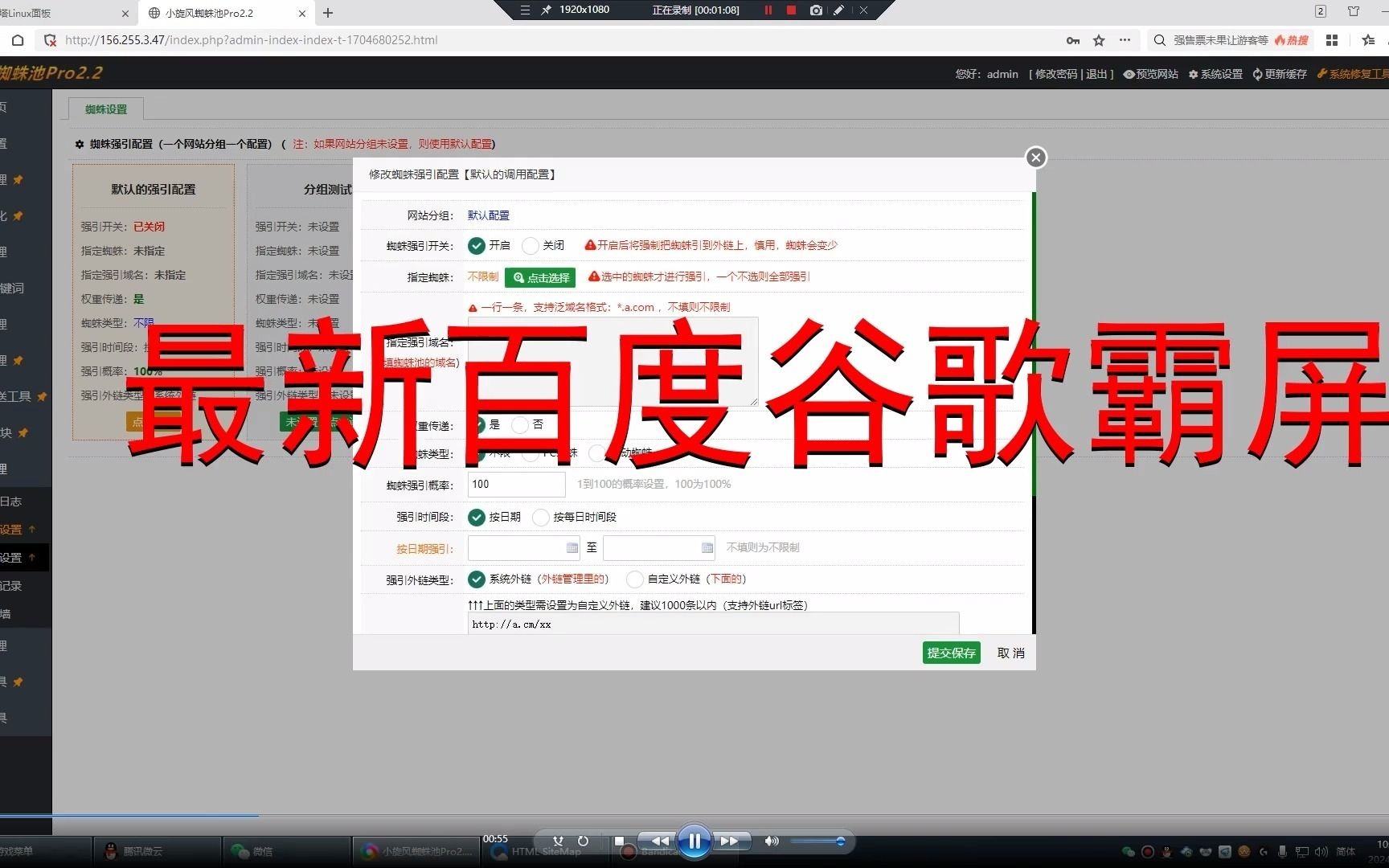Click the green 点击选择 spider button
The height and width of the screenshot is (868, 1389).
tap(540, 278)
